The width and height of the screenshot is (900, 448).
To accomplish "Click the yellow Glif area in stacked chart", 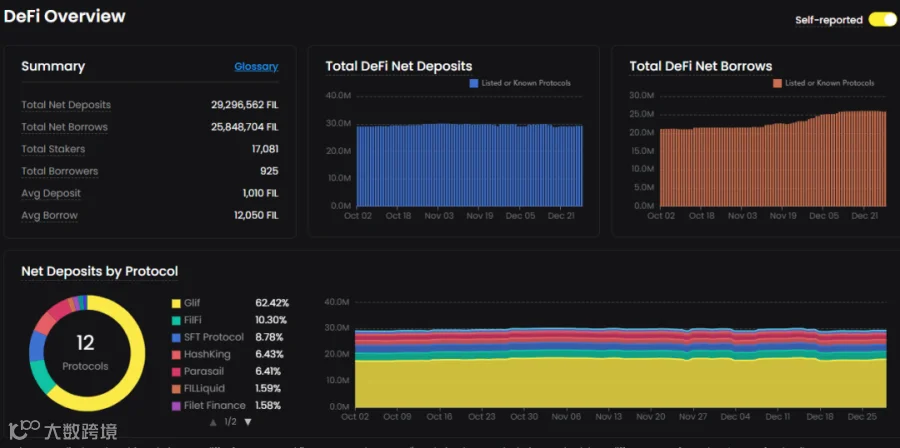I will [x=620, y=384].
